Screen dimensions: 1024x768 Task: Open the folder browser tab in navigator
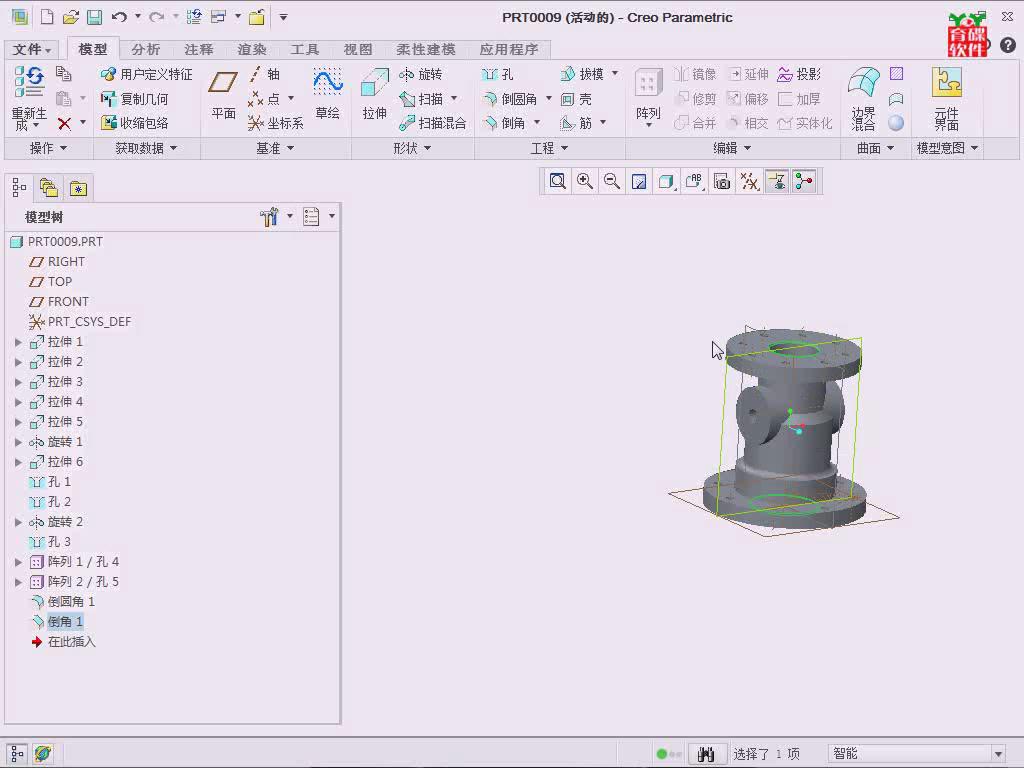pyautogui.click(x=48, y=188)
